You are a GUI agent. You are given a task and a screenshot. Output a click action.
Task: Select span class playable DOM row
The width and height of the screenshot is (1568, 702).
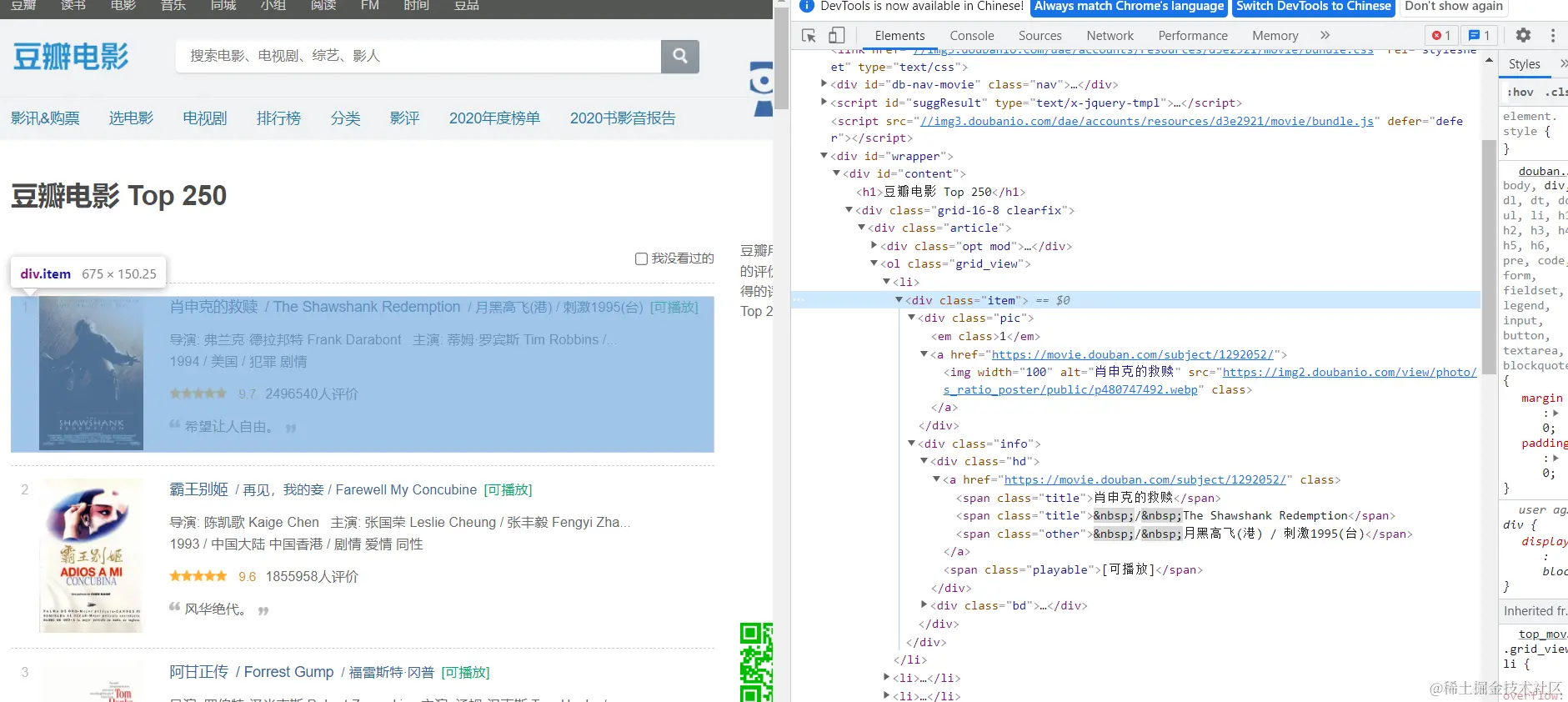tap(1073, 569)
